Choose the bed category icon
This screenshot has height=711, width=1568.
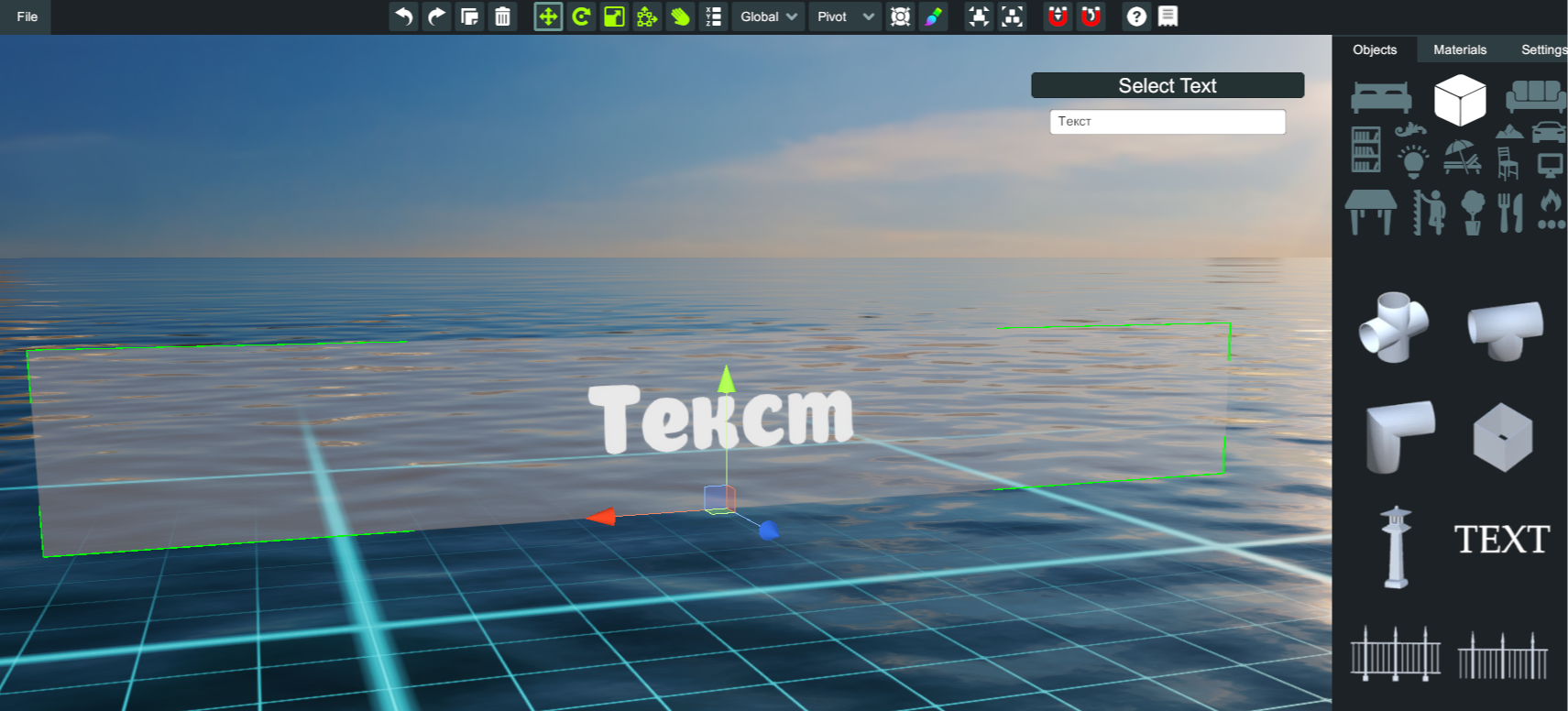click(x=1381, y=97)
